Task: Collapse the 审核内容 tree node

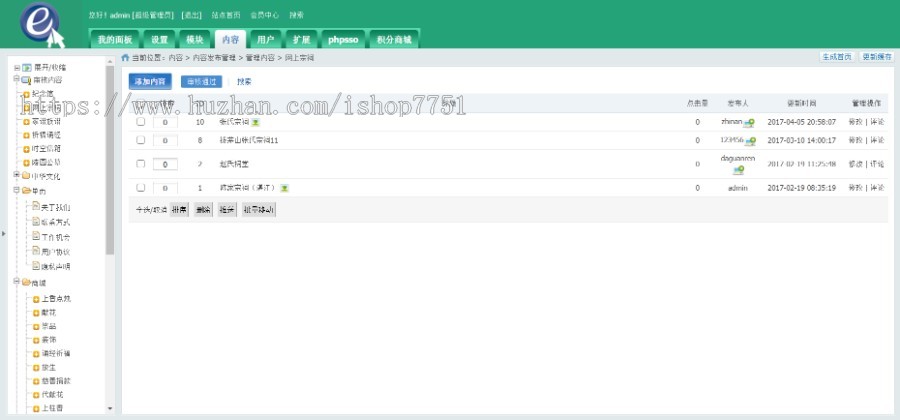Action: point(17,79)
